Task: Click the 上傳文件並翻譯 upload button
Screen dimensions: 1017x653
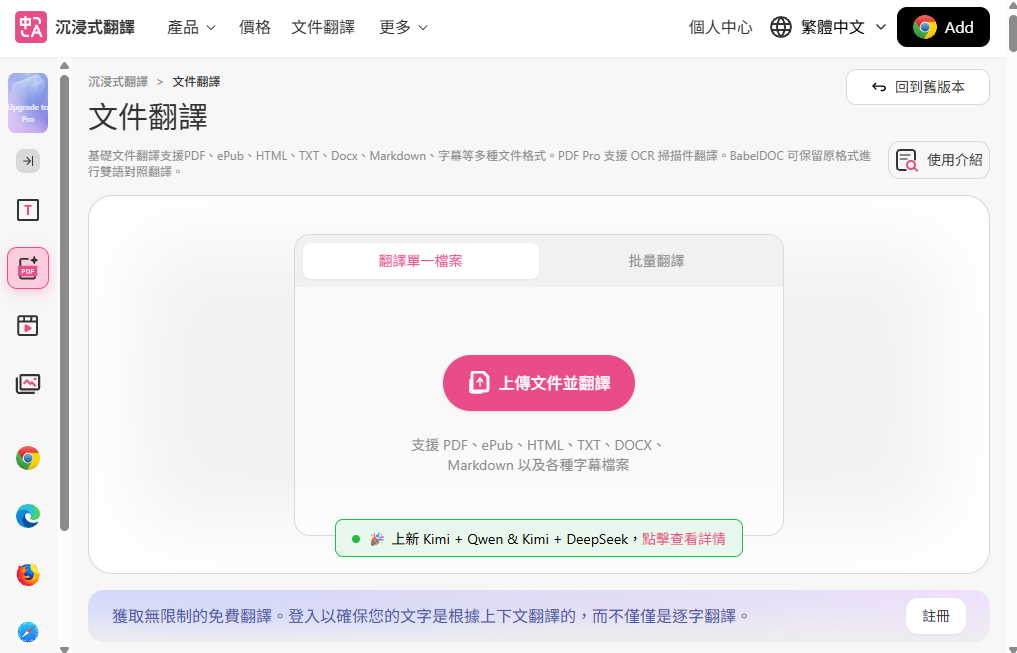Action: click(x=538, y=383)
